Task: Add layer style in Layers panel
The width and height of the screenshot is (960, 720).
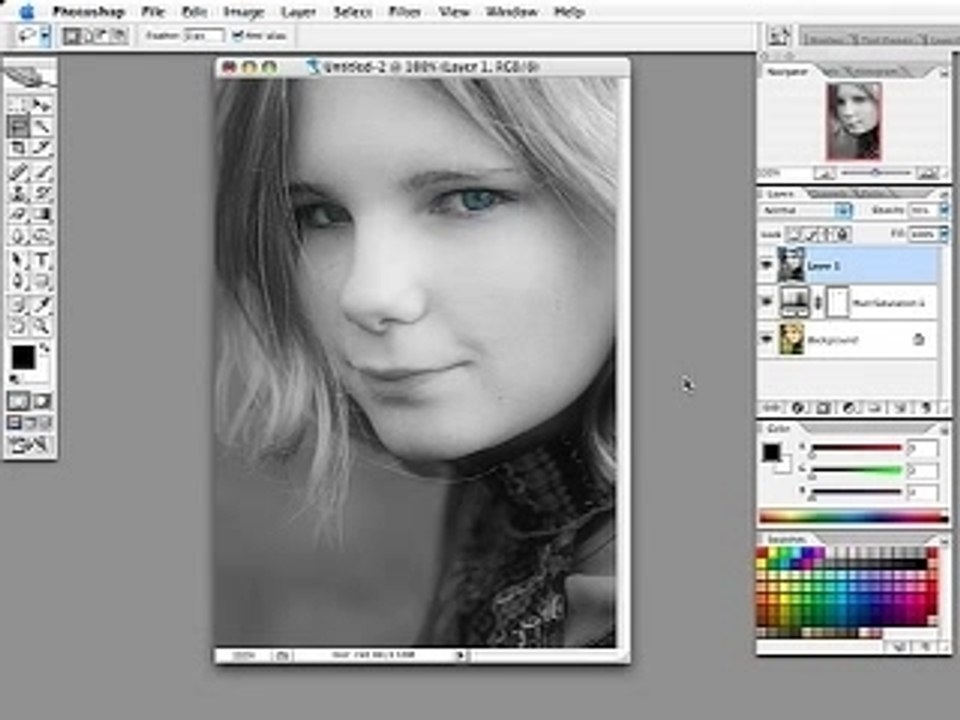Action: pos(798,408)
